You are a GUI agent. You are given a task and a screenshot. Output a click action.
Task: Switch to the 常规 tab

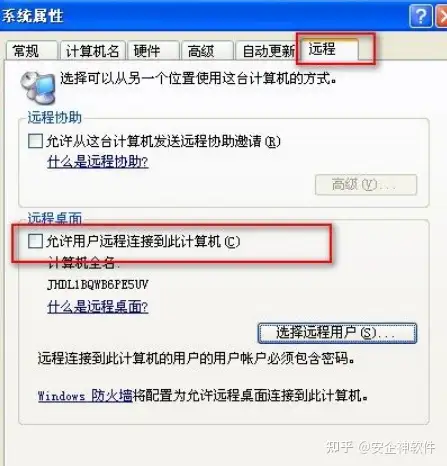tap(32, 51)
